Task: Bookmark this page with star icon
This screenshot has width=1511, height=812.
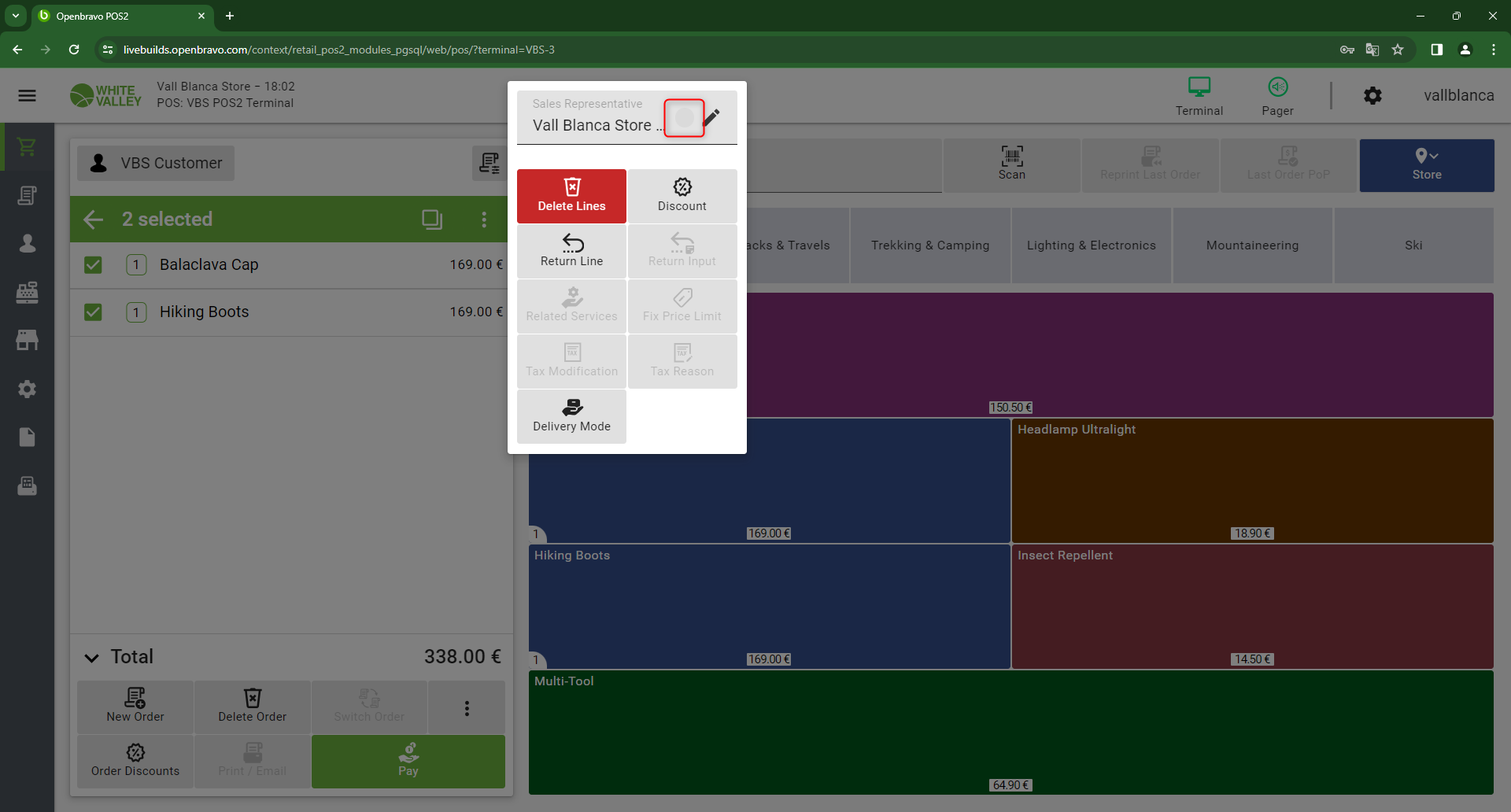Action: click(x=1398, y=50)
